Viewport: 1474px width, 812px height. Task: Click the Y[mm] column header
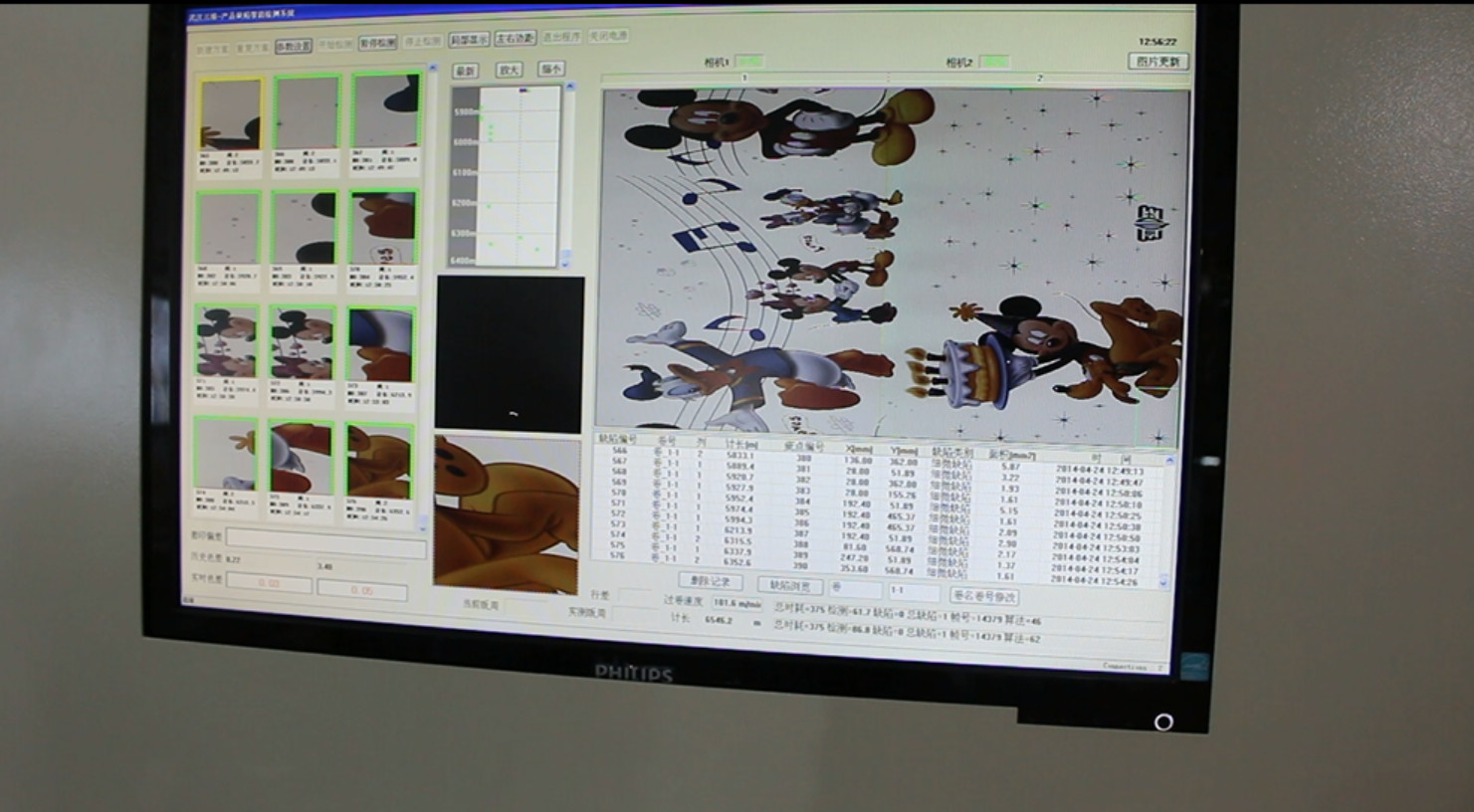click(x=904, y=450)
